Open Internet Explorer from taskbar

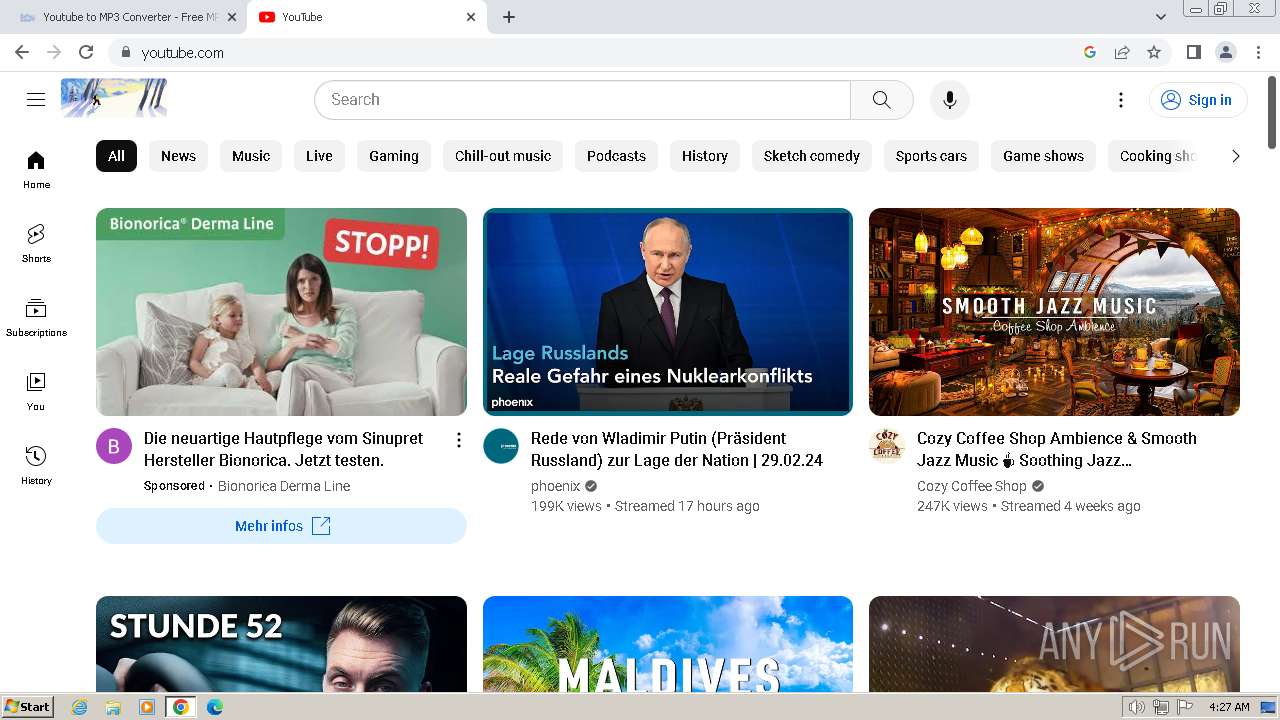tap(79, 707)
